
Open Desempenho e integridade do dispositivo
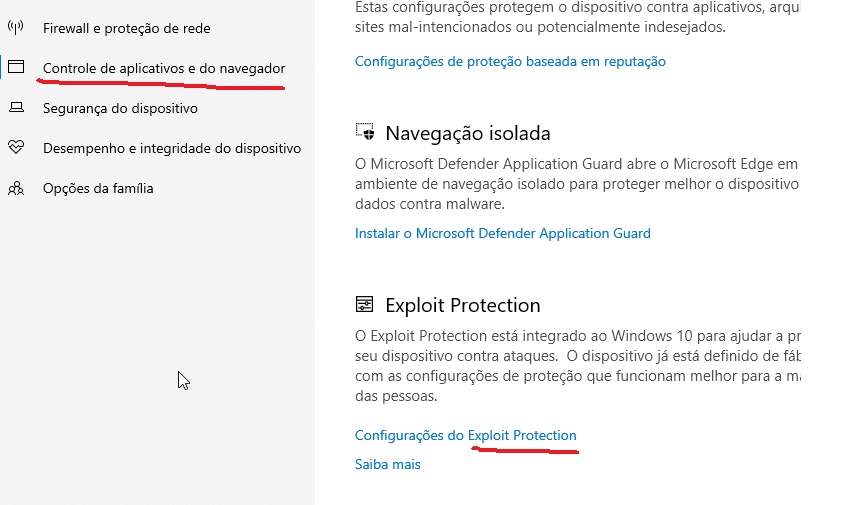click(172, 148)
